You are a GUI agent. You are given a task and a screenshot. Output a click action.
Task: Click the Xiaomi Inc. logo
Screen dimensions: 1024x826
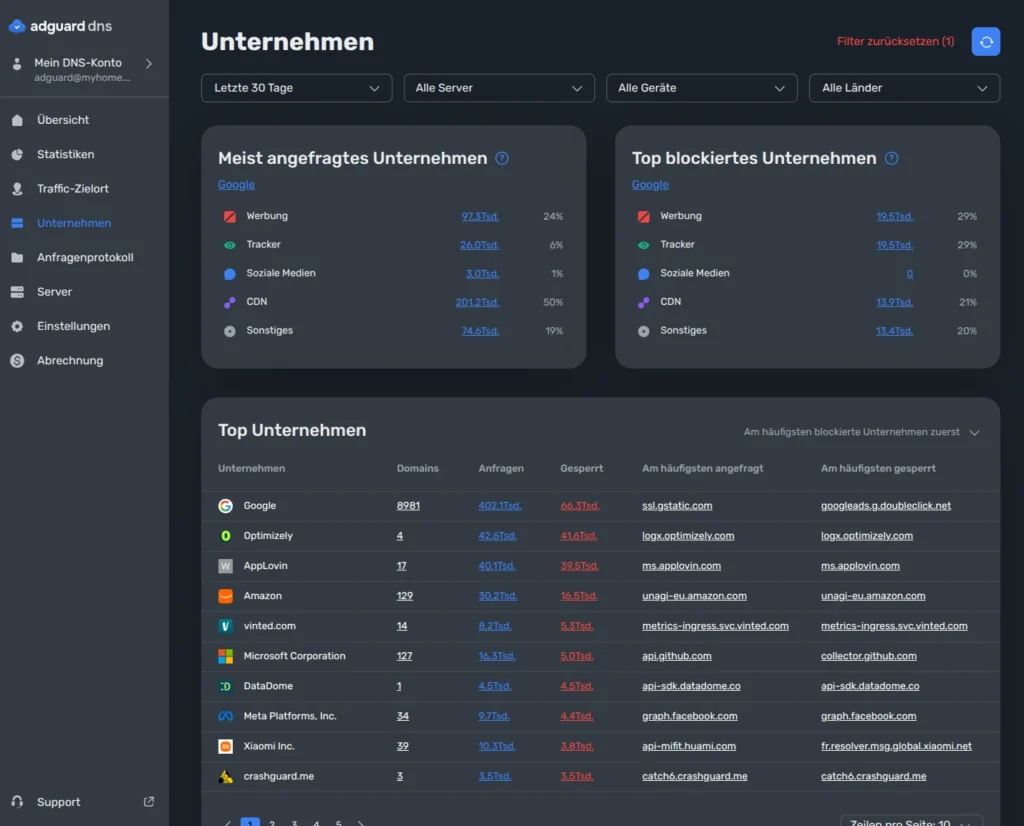(x=225, y=746)
